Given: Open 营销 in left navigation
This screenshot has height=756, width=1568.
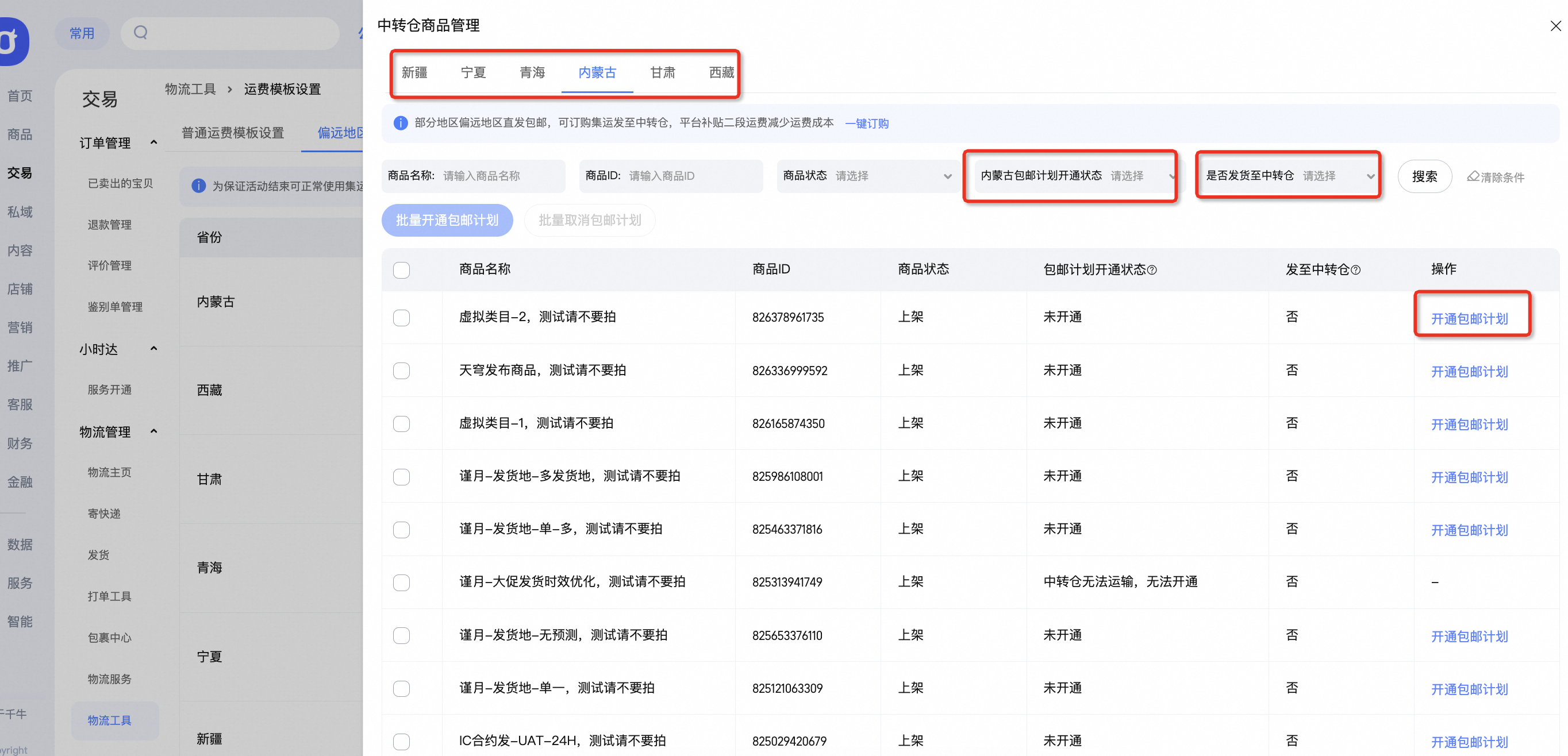Looking at the screenshot, I should pos(20,327).
